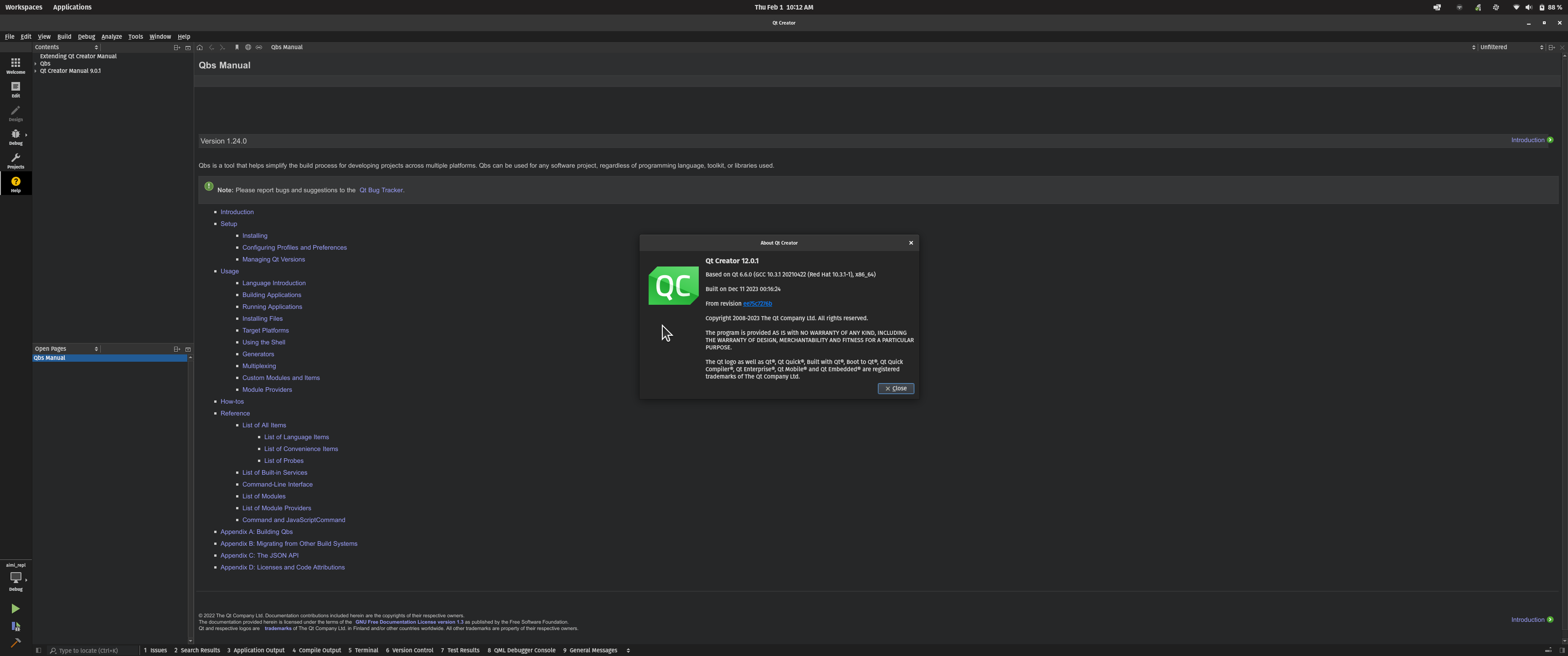Open the Tools menu
This screenshot has height=656, width=1568.
(x=135, y=36)
